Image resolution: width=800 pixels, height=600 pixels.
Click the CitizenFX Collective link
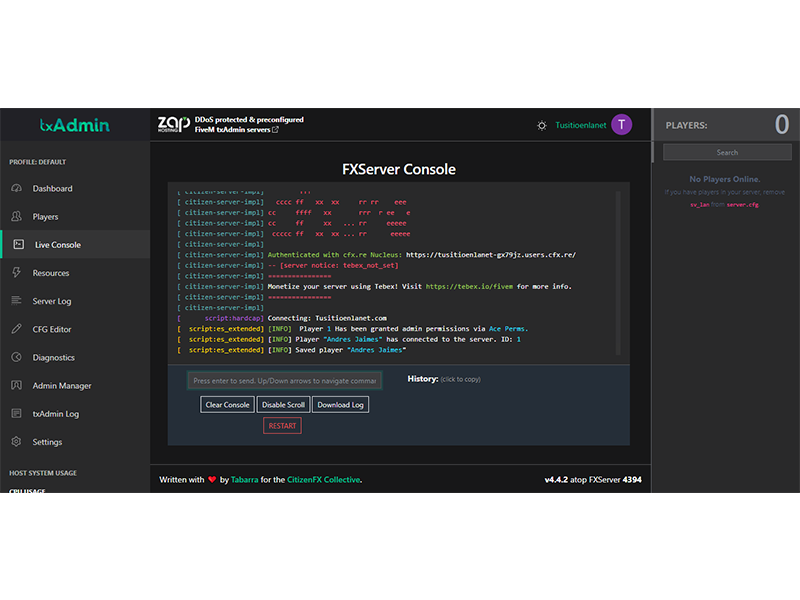324,480
